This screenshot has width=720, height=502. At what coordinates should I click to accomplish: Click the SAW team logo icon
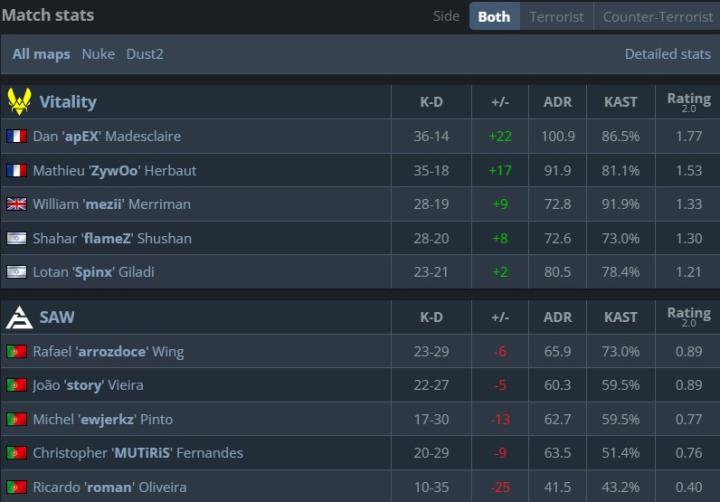19,317
